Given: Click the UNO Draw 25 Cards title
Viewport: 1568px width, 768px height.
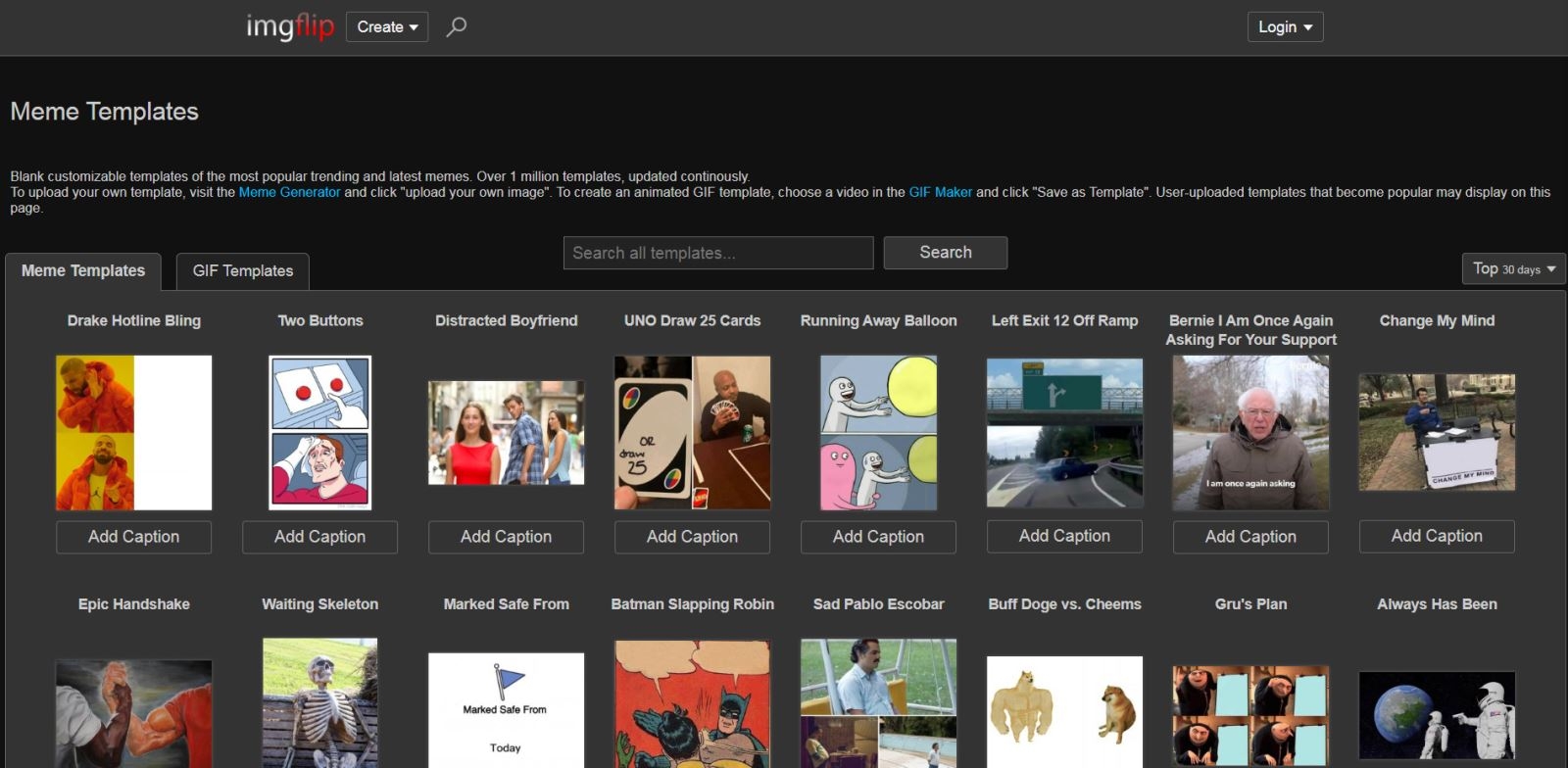Looking at the screenshot, I should (x=693, y=320).
